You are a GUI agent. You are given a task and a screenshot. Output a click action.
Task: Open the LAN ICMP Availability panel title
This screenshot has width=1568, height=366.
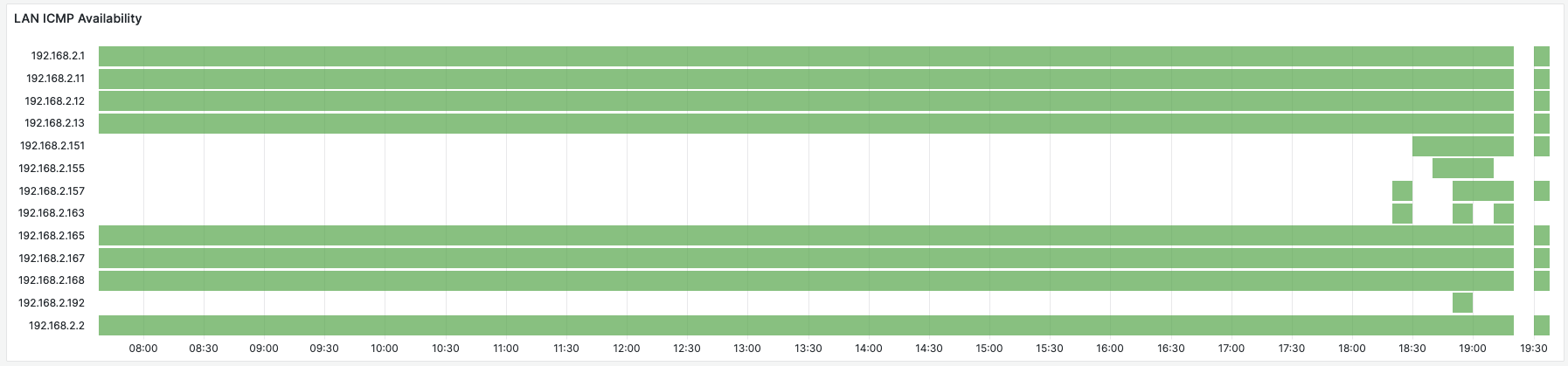tap(78, 18)
